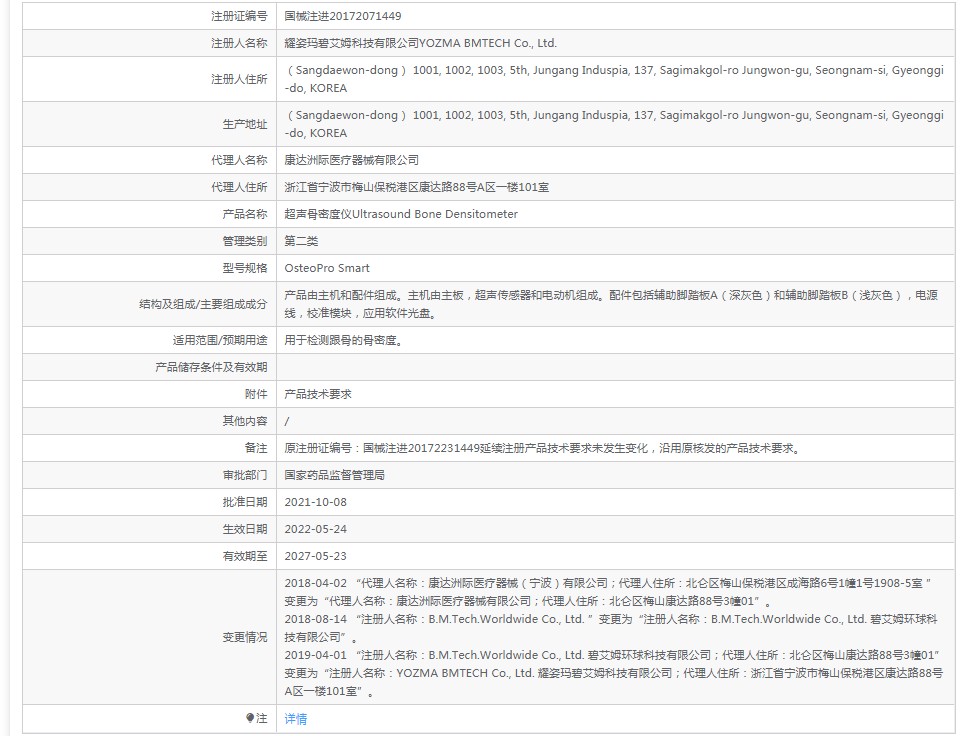962x736 pixels.
Task: Click the 有效期至 label
Action: click(245, 556)
